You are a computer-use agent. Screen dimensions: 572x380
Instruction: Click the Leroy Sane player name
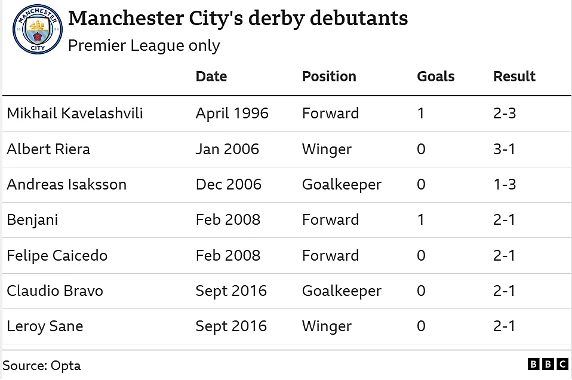tap(45, 326)
